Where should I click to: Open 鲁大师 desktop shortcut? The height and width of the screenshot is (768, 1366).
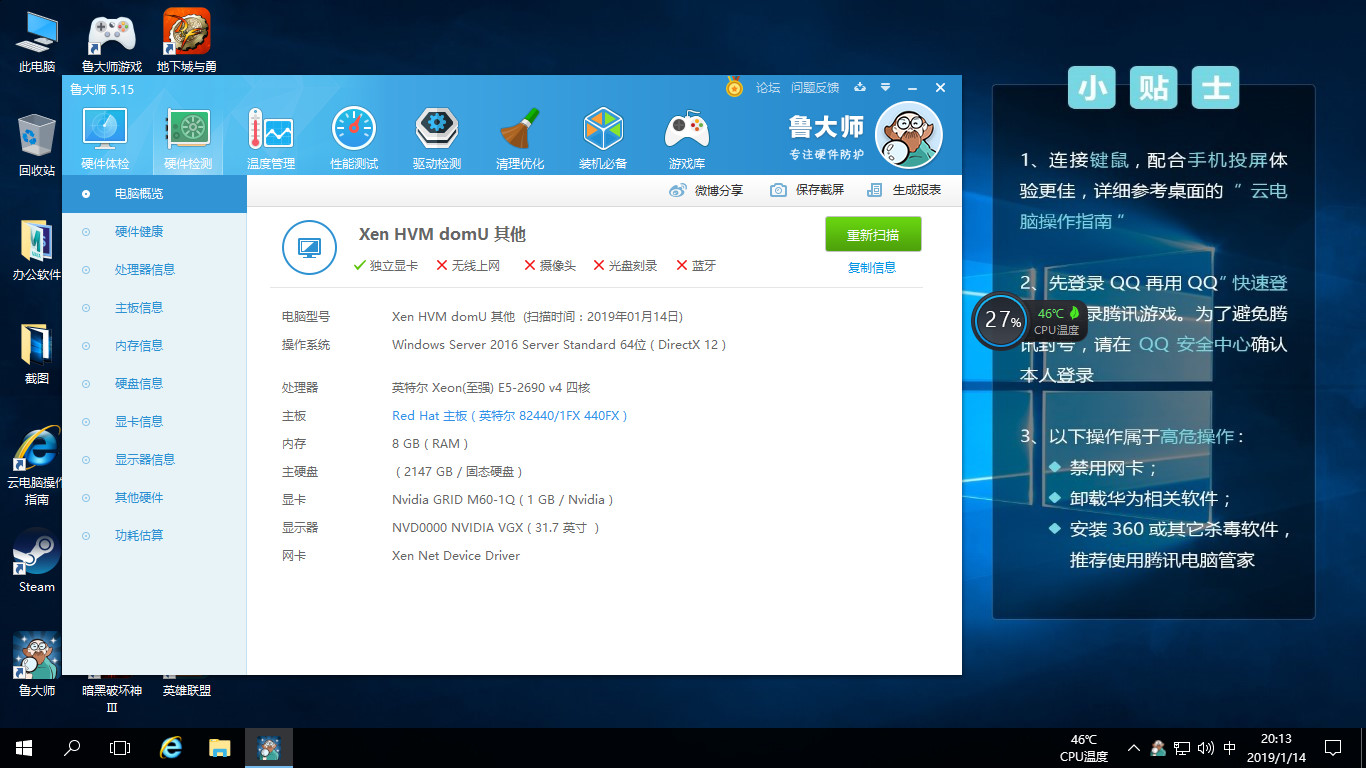click(37, 665)
